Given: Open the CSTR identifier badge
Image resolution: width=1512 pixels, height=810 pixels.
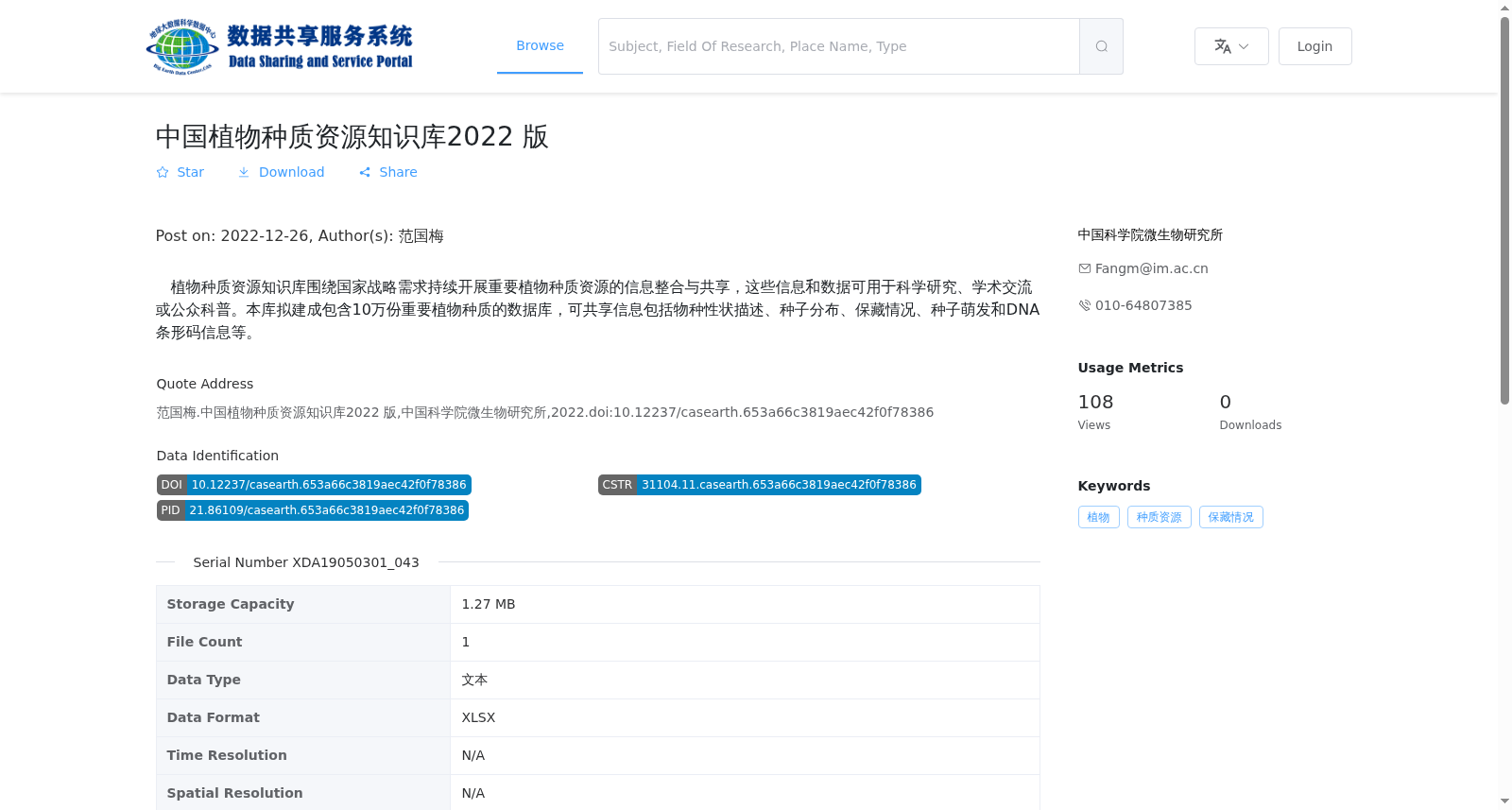Looking at the screenshot, I should [x=759, y=485].
